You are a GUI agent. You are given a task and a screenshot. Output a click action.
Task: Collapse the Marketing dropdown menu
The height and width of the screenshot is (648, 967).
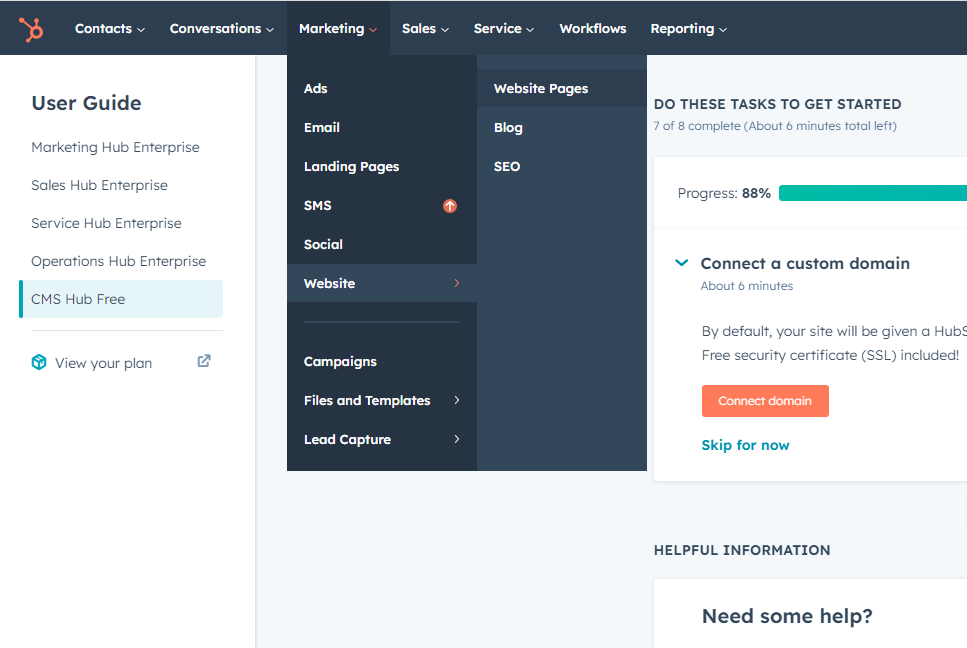coord(338,29)
